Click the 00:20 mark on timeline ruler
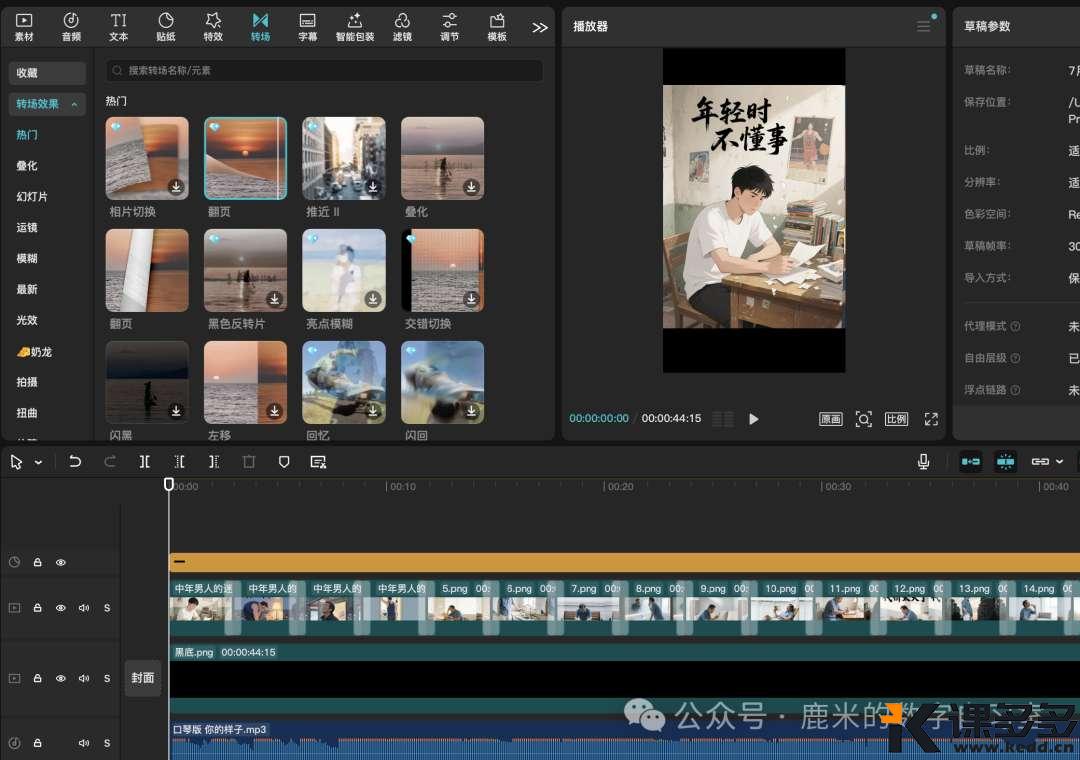 (619, 486)
